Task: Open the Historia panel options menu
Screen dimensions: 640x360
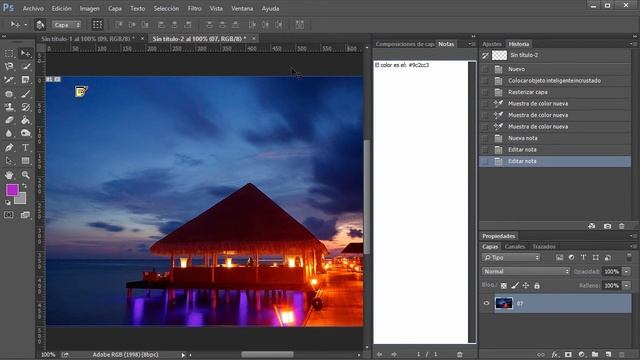Action: (633, 44)
